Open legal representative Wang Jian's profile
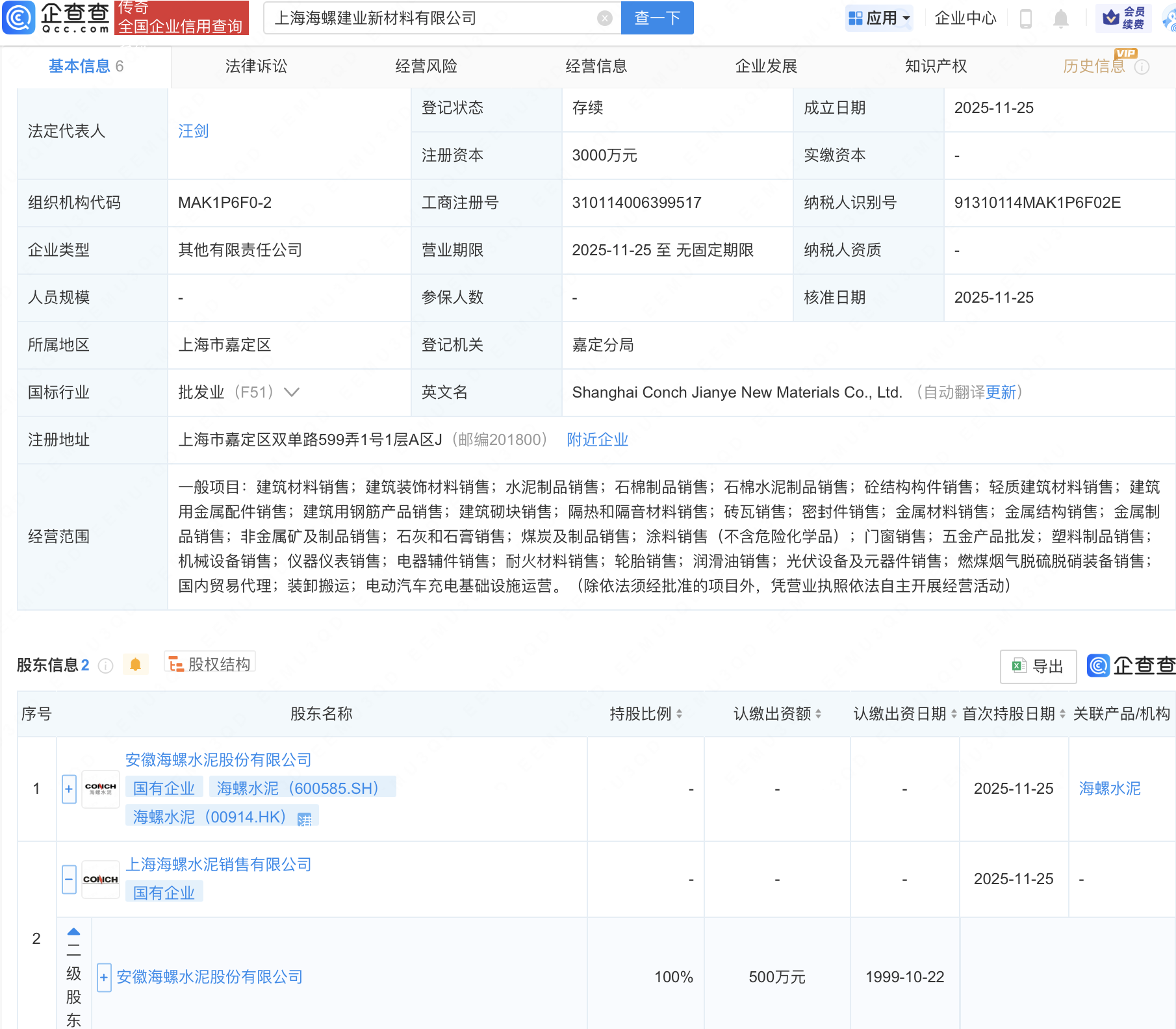 194,131
